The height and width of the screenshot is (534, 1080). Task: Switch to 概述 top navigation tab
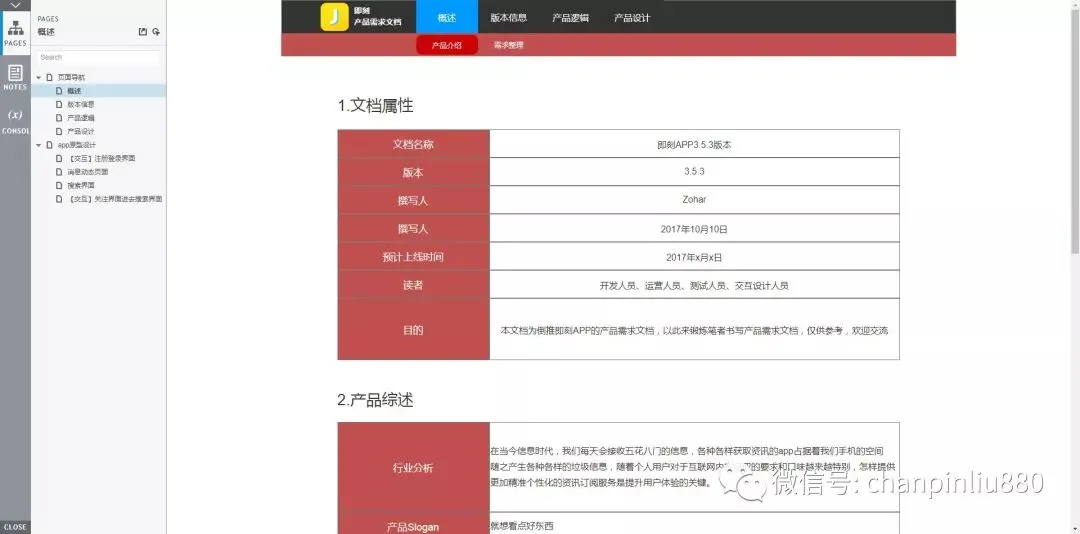[447, 17]
